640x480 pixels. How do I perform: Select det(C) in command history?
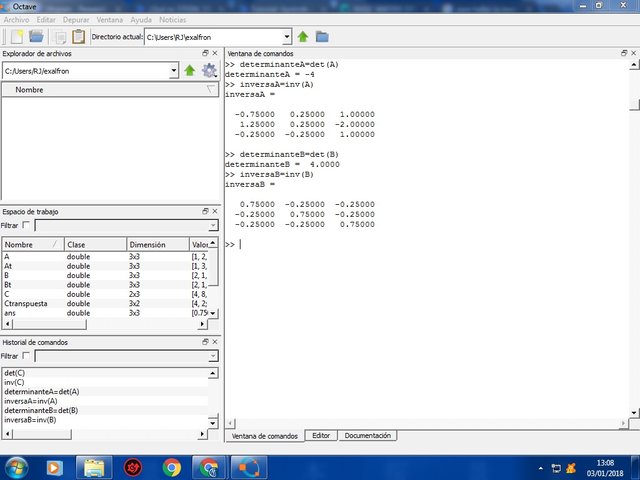tap(105, 373)
